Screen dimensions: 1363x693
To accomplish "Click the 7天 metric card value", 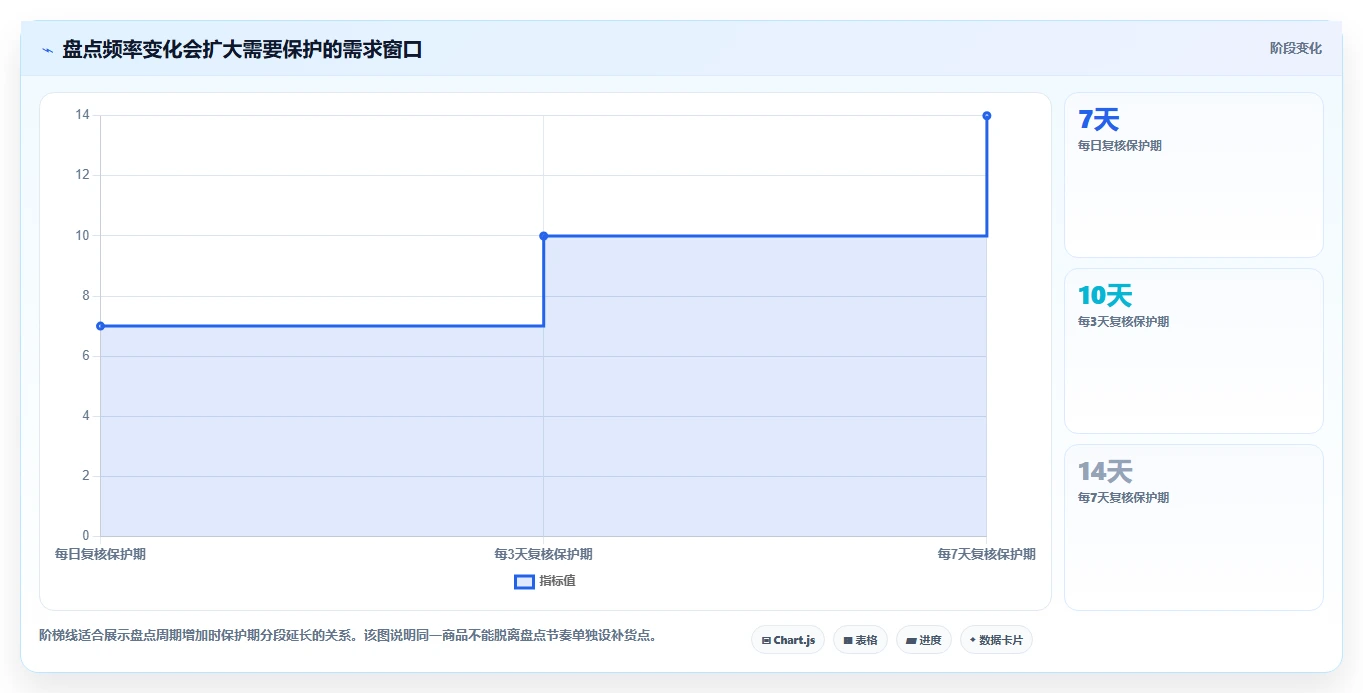I will coord(1098,120).
